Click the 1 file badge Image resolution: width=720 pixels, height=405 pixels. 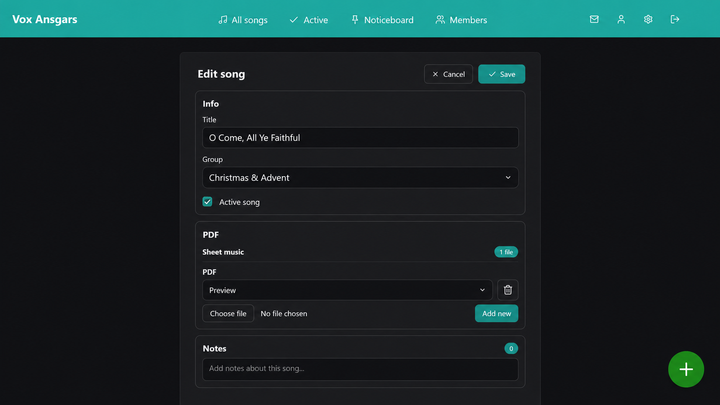click(x=506, y=252)
